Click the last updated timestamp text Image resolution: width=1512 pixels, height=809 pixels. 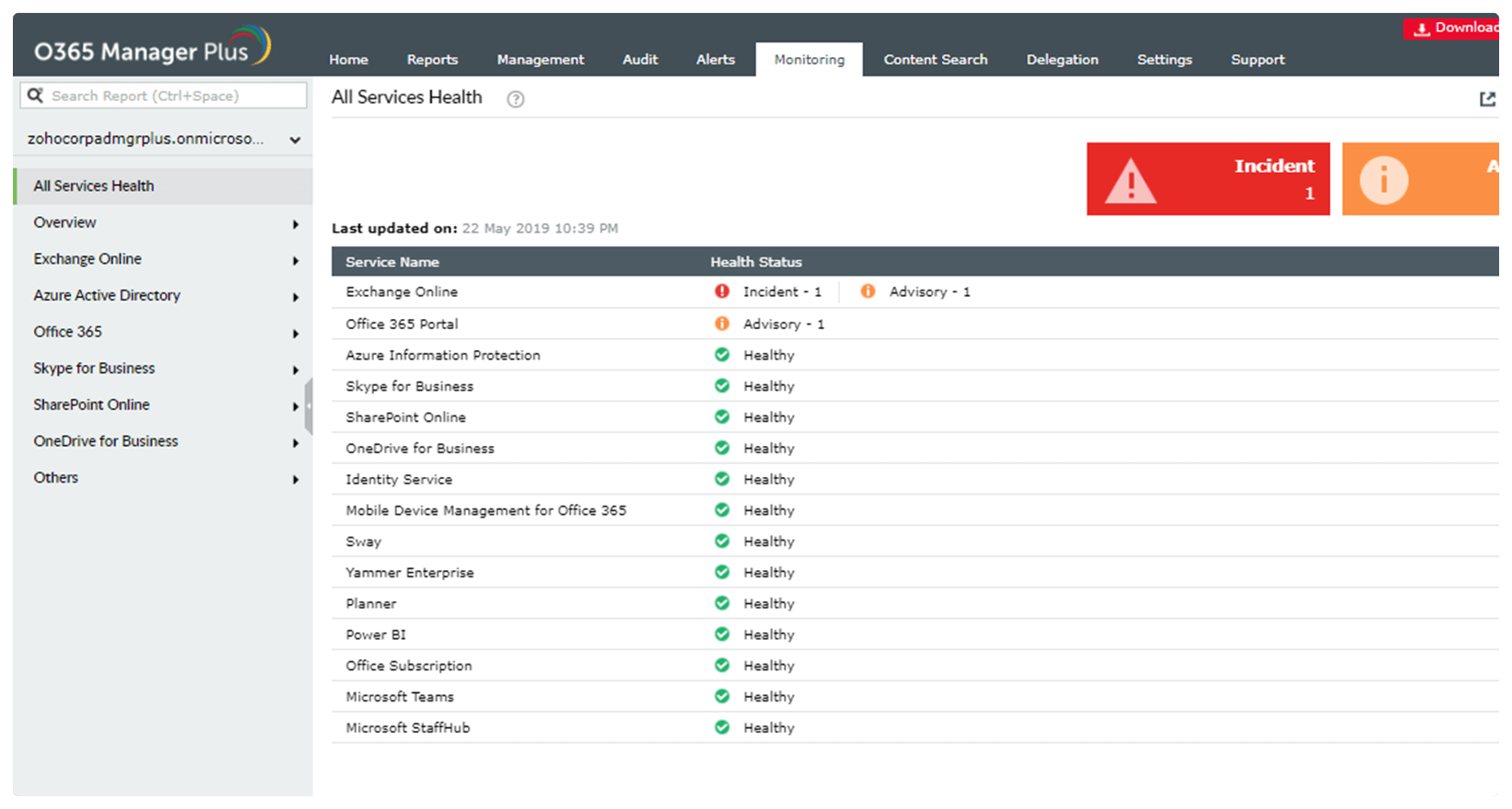click(x=540, y=228)
